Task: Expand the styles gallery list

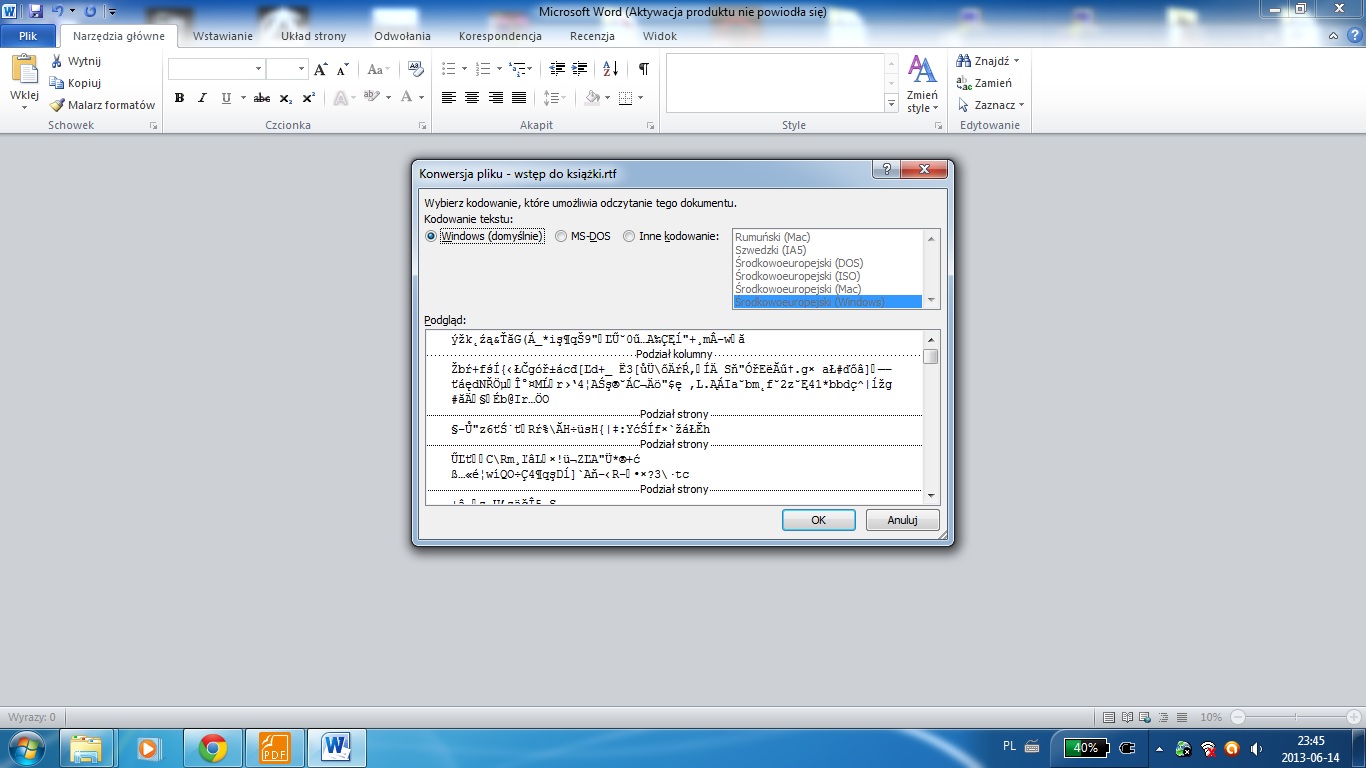Action: click(x=891, y=104)
